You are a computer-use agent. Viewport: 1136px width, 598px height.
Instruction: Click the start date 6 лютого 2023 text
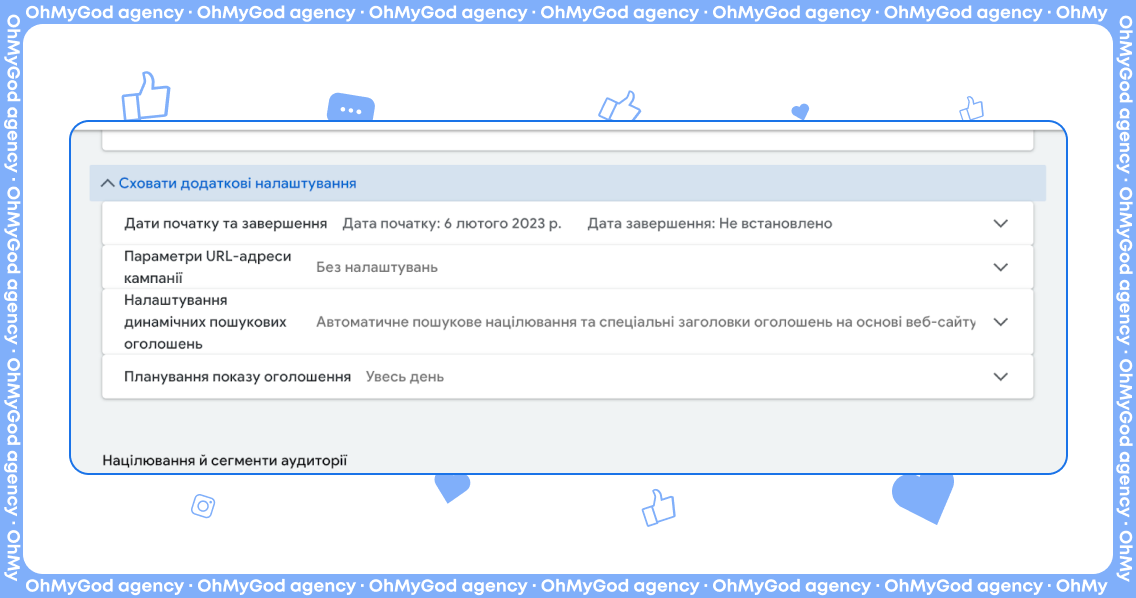[x=452, y=224]
